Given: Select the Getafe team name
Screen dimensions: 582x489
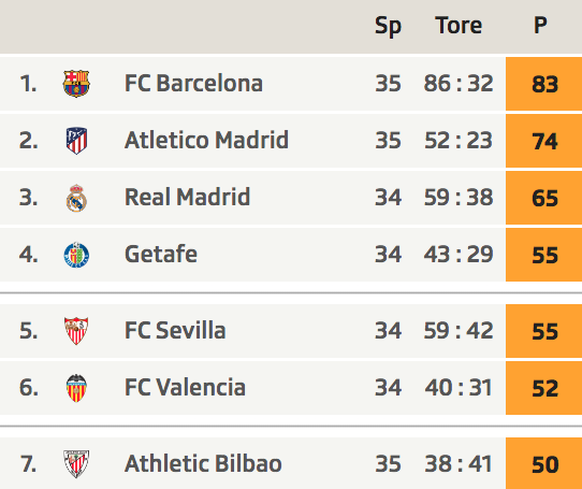Looking at the screenshot, I should pyautogui.click(x=161, y=254).
